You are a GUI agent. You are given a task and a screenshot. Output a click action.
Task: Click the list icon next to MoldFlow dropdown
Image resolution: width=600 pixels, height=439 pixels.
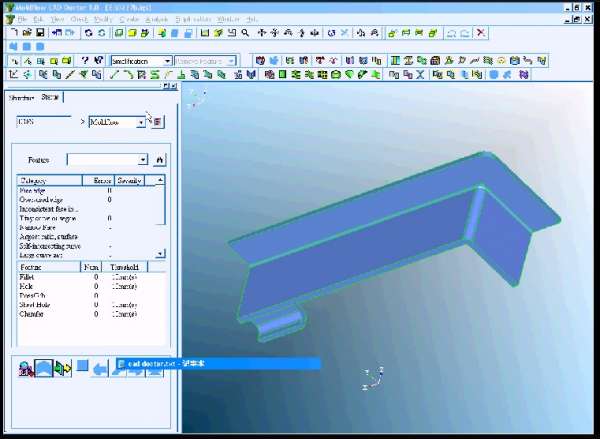(157, 122)
